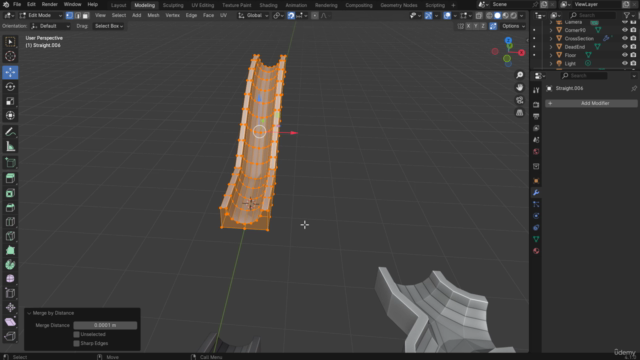
Task: Click the viewport zoom magnifier icon
Action: (x=520, y=75)
